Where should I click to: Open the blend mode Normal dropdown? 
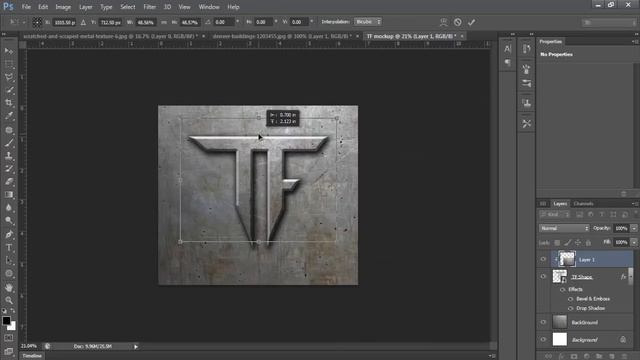[x=564, y=228]
